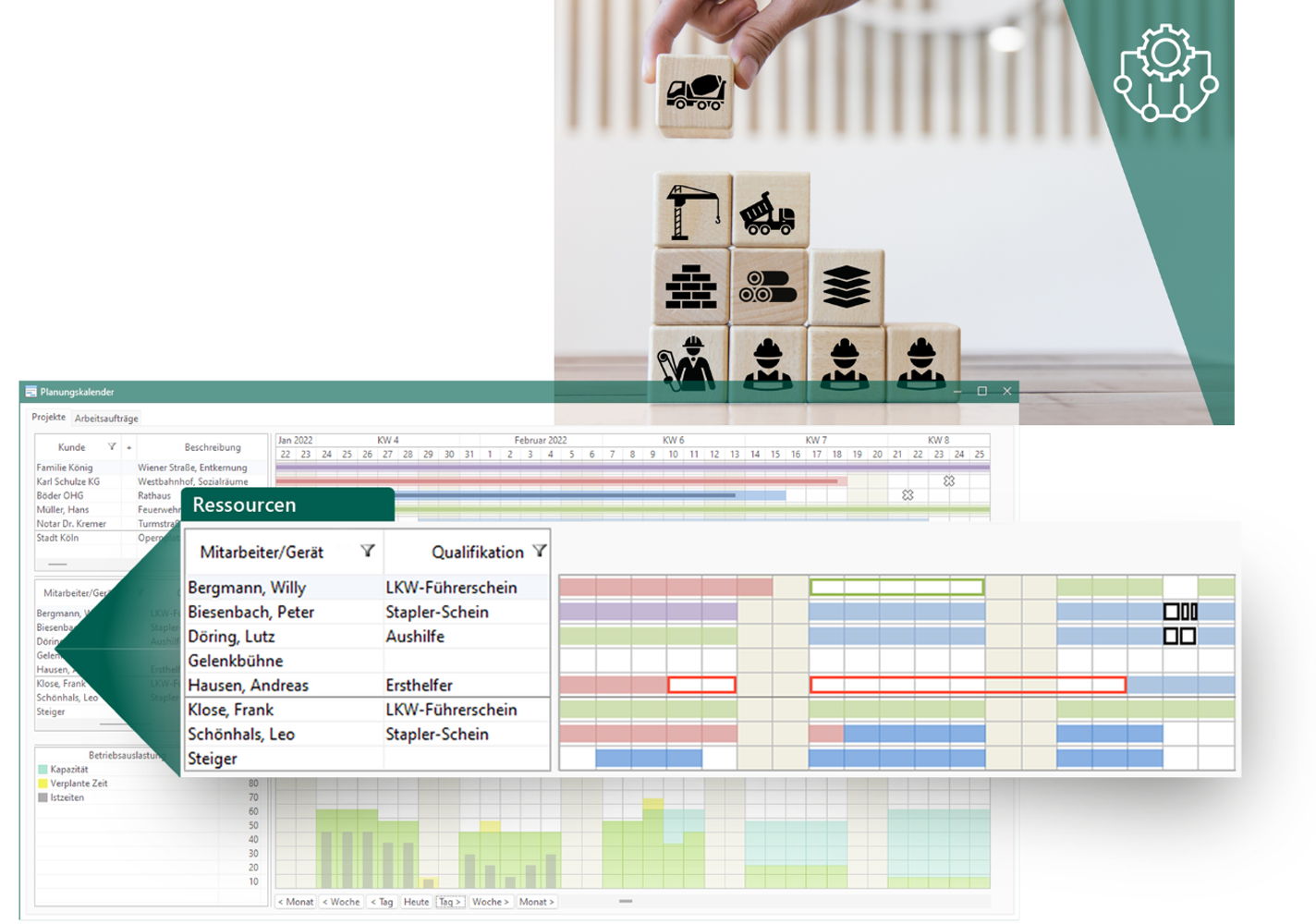Viewport: 1316px width, 924px height.
Task: Click the Februar 2022 month header
Action: [x=541, y=441]
